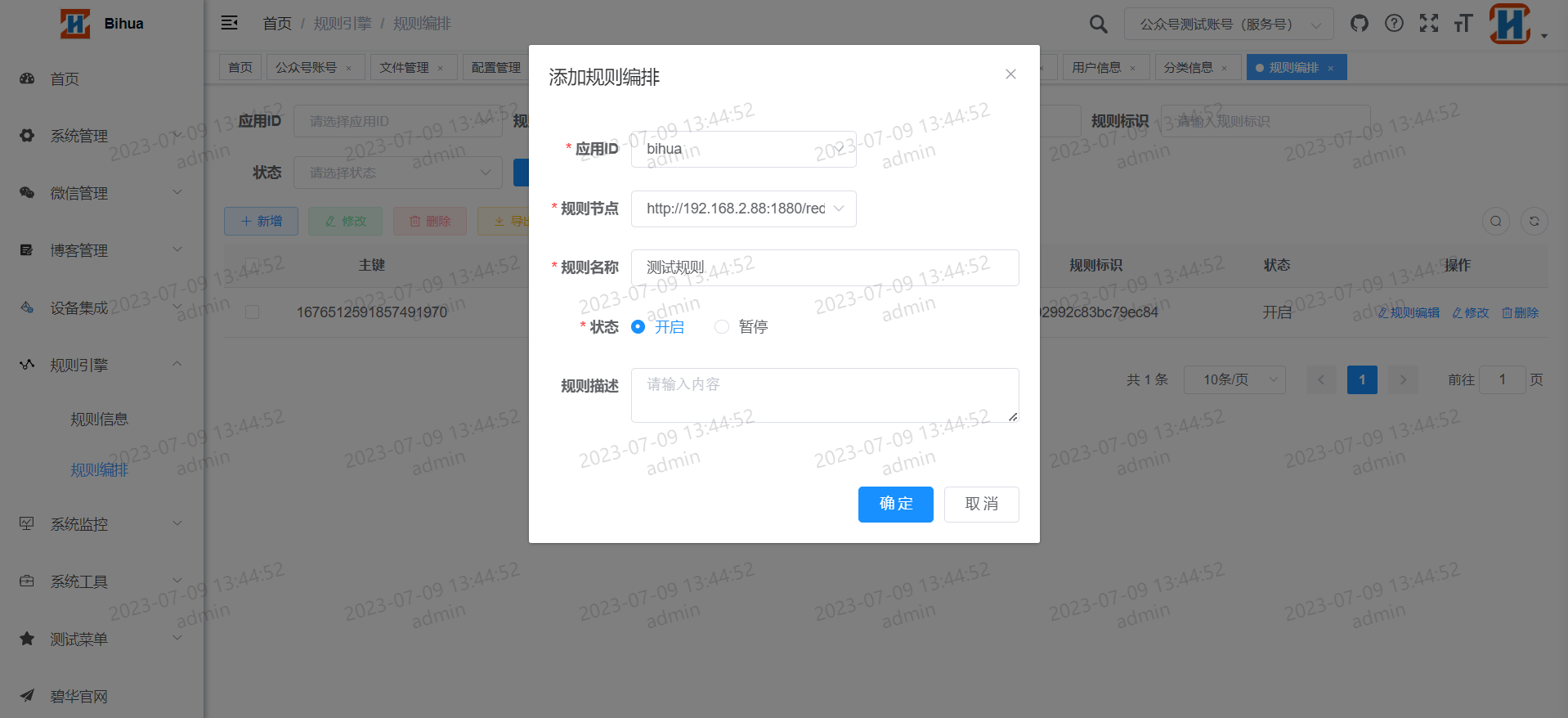This screenshot has height=718, width=1568.
Task: Open the GitHub repository icon
Action: click(1359, 24)
